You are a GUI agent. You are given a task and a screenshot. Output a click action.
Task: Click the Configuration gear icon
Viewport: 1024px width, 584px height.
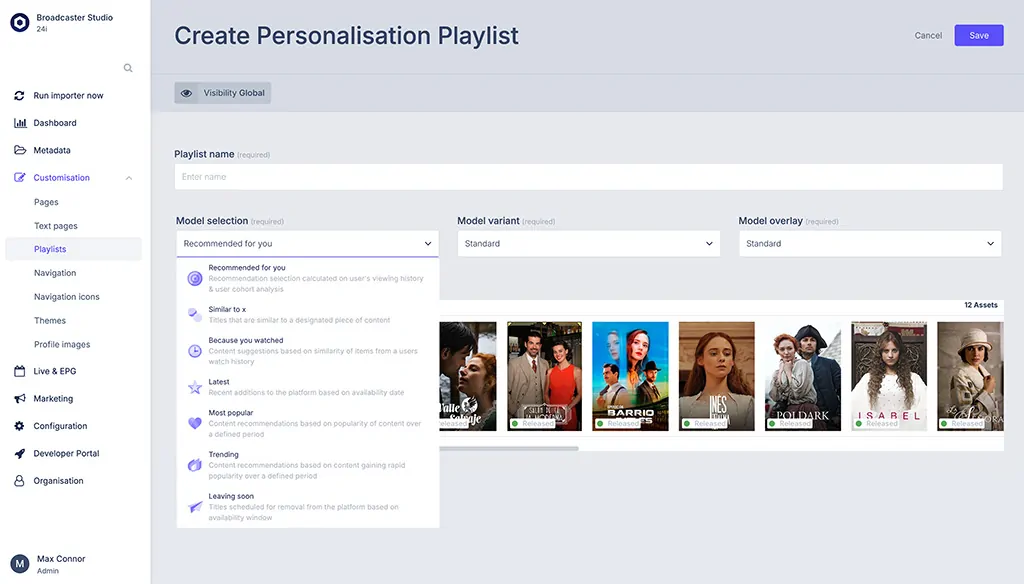pos(20,426)
